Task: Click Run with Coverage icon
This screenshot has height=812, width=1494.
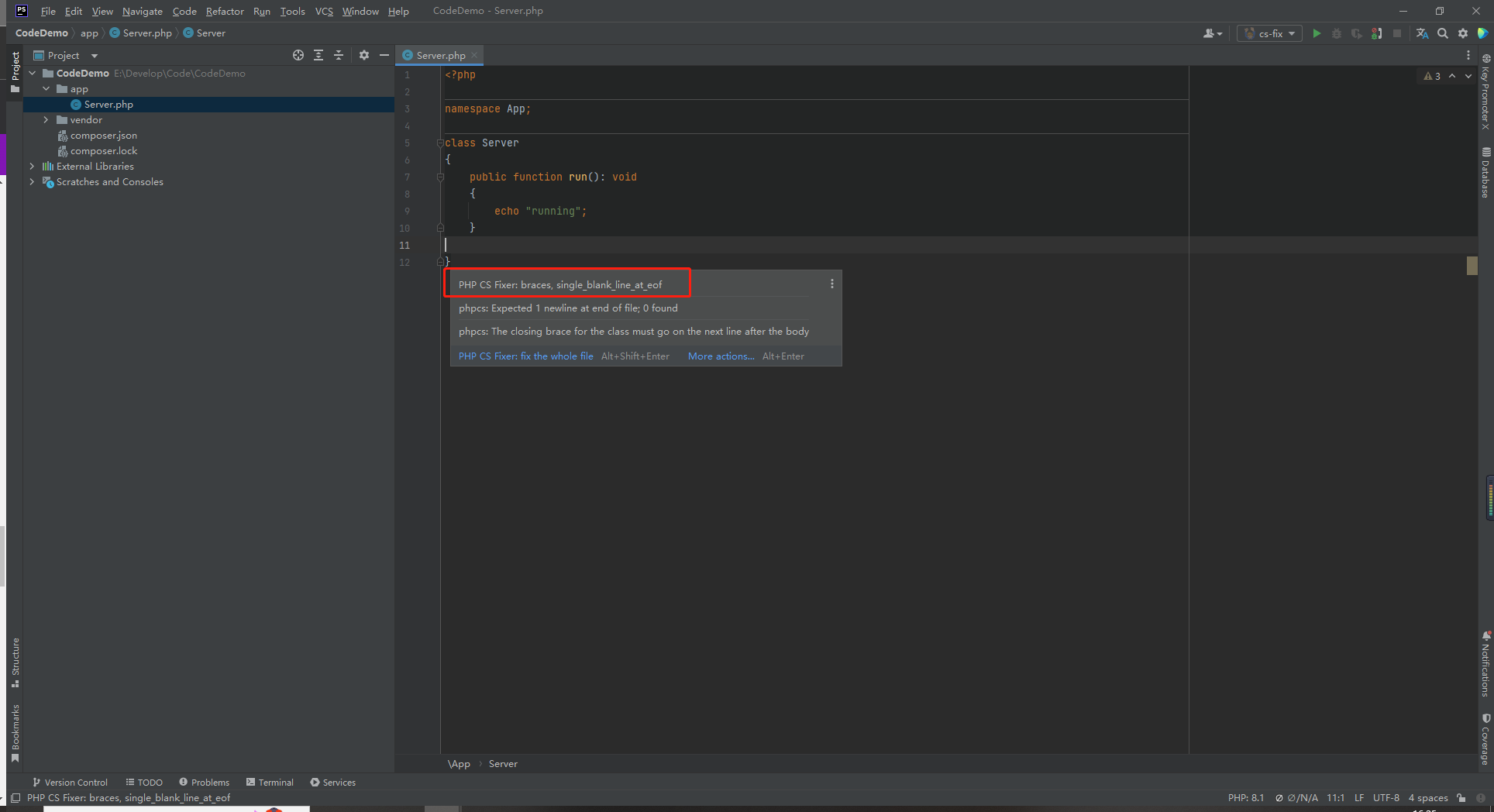Action: [x=1356, y=33]
